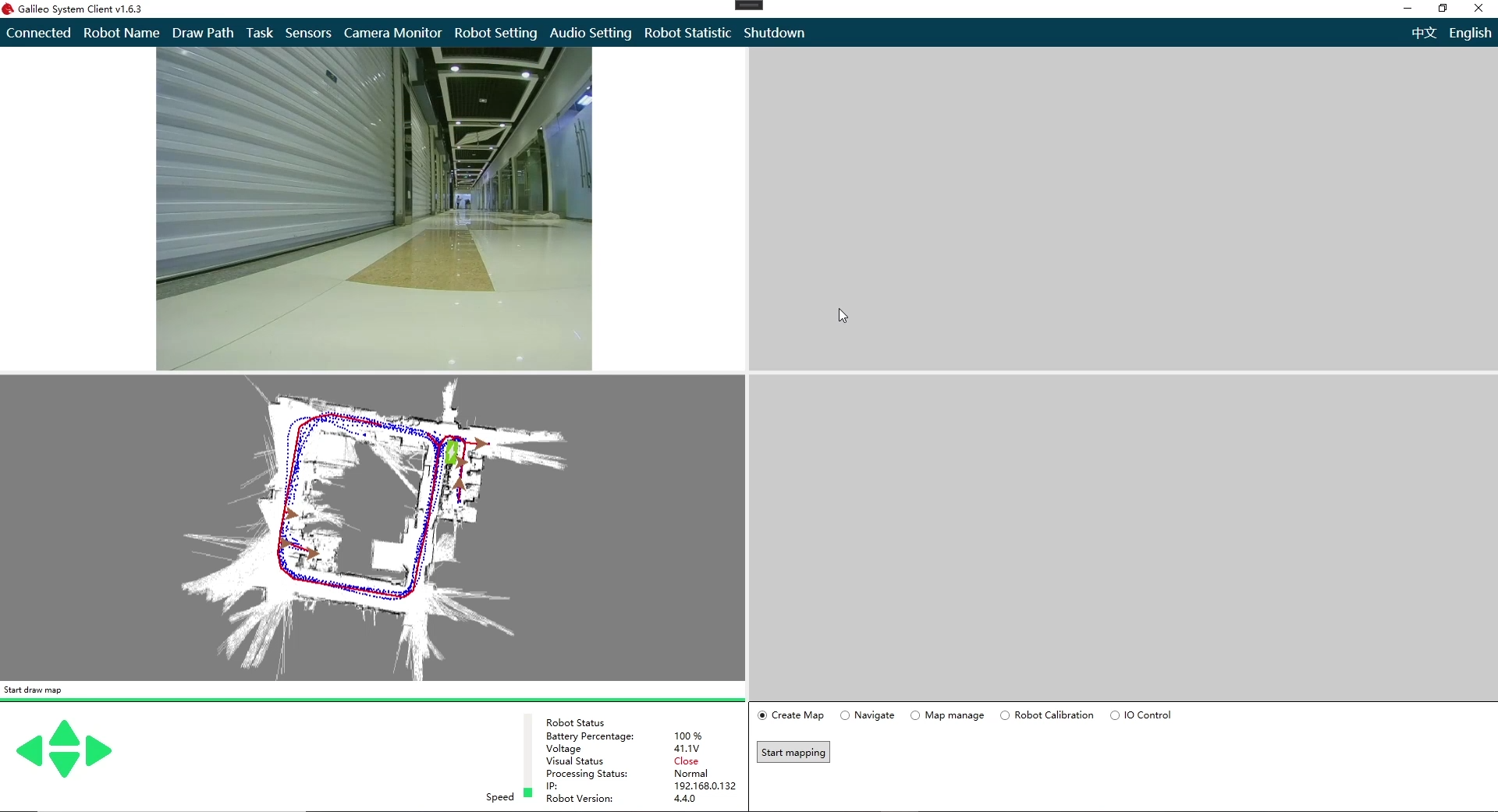Image resolution: width=1498 pixels, height=812 pixels.
Task: Switch to IO Control mode
Action: 1115,715
